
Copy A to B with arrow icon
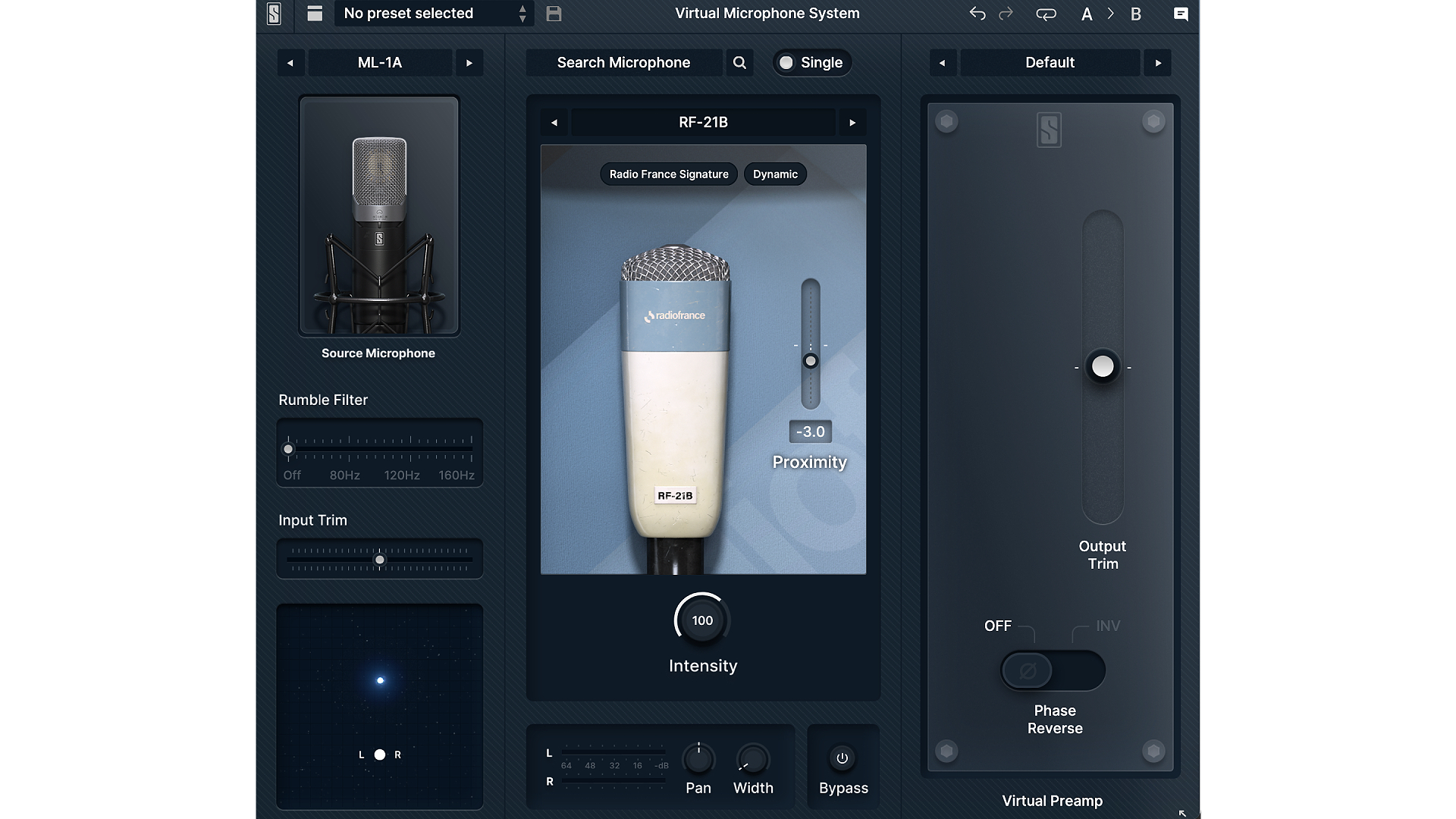(x=1111, y=14)
